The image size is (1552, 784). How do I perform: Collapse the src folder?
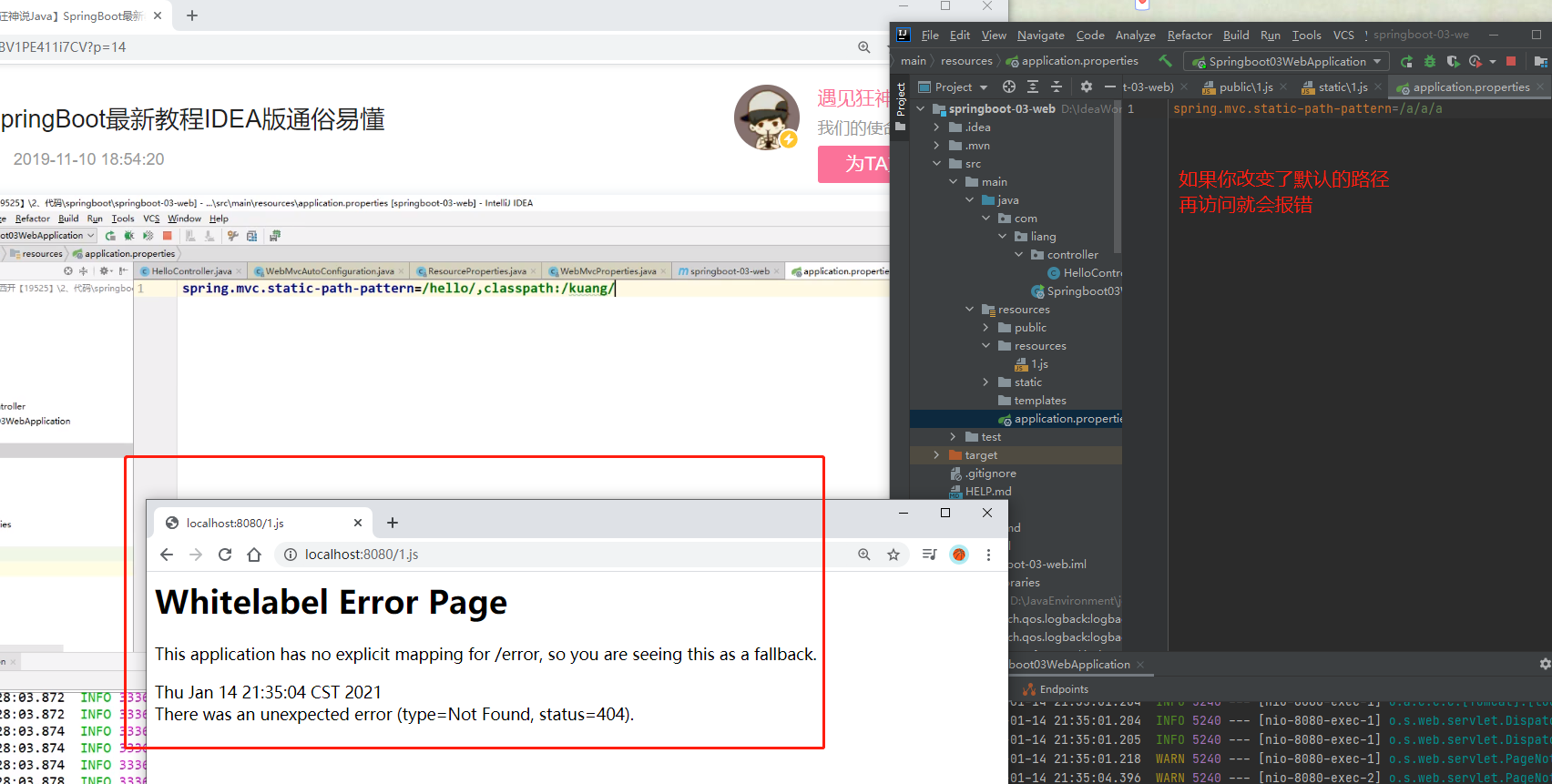pos(937,163)
